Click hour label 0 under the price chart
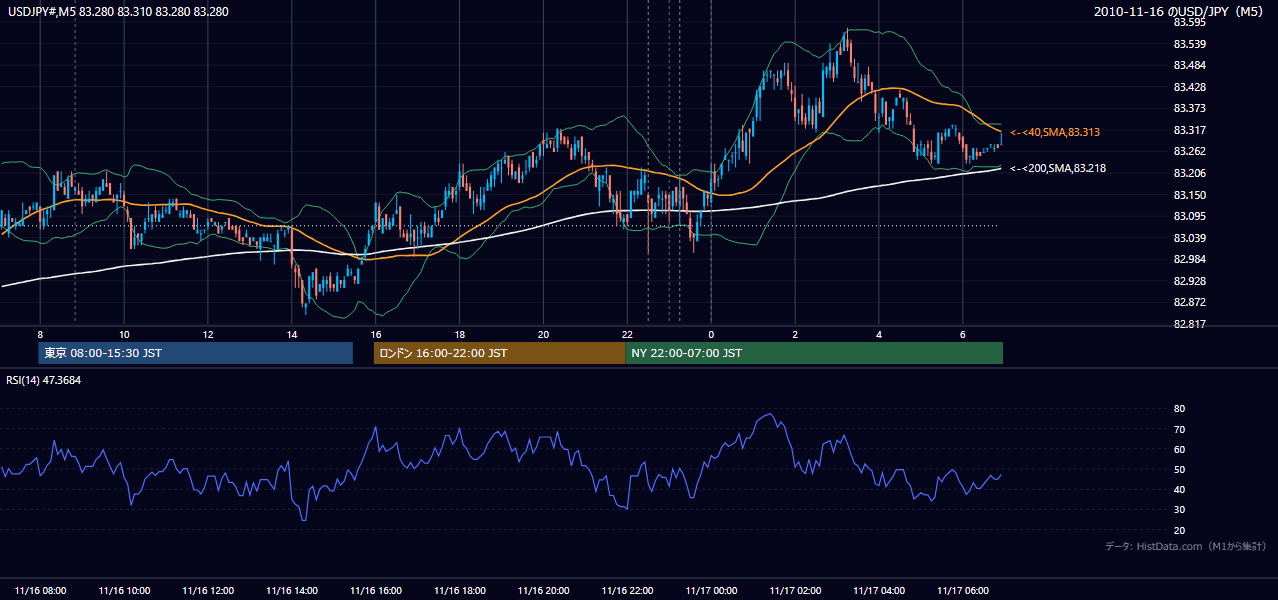The height and width of the screenshot is (600, 1278). (711, 333)
